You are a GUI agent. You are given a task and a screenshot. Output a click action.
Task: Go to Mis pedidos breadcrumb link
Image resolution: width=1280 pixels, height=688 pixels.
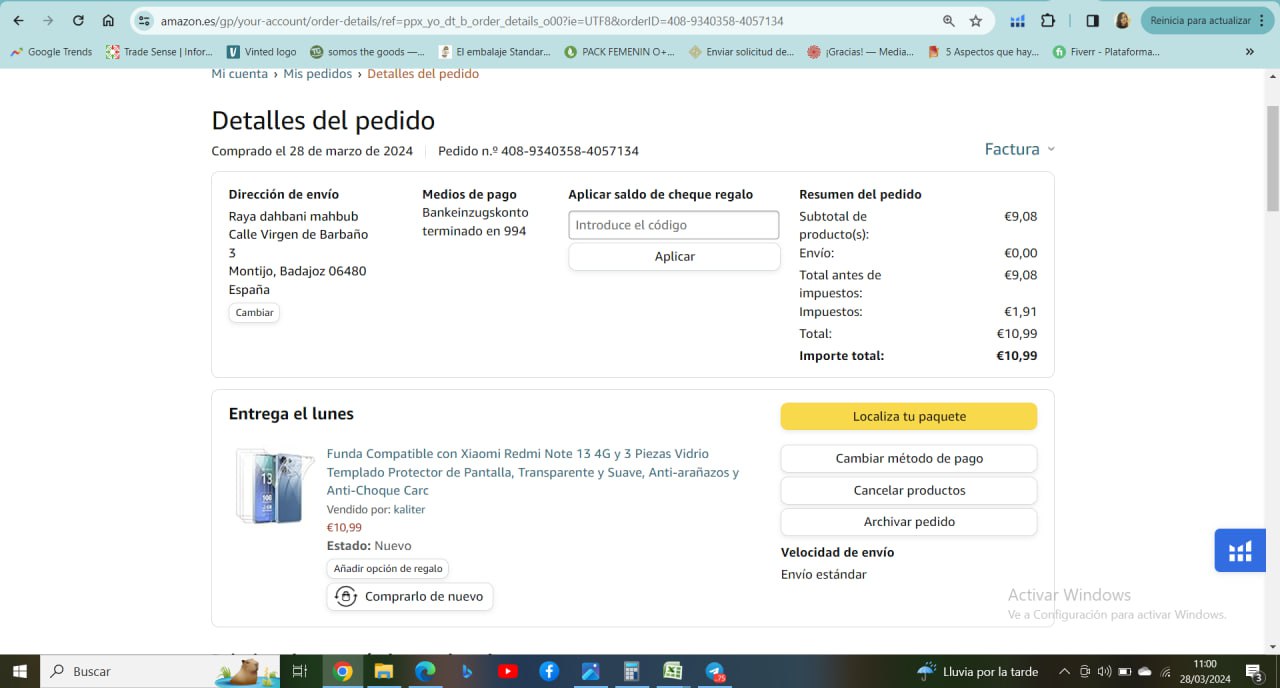pos(317,74)
